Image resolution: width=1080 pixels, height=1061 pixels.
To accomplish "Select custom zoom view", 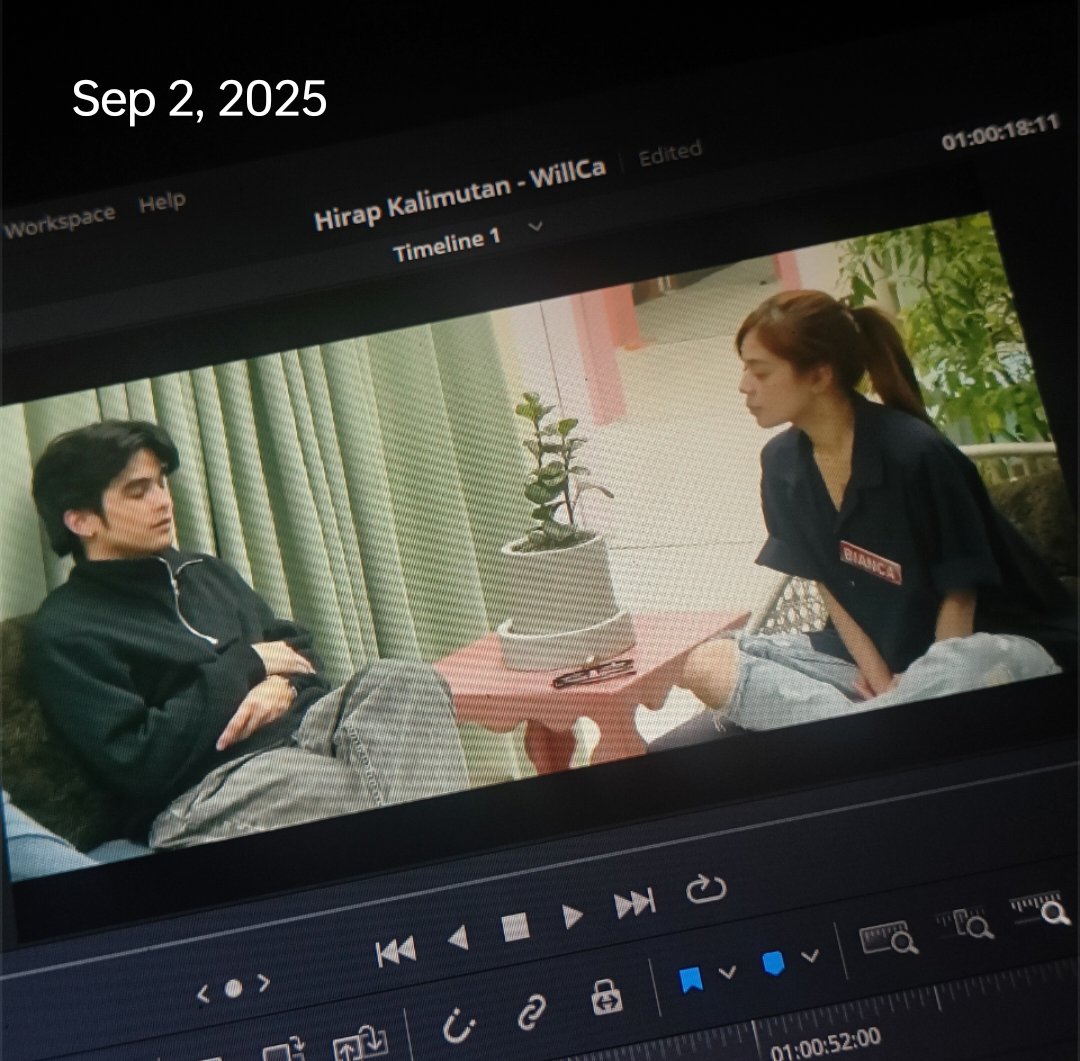I will pyautogui.click(x=1040, y=907).
